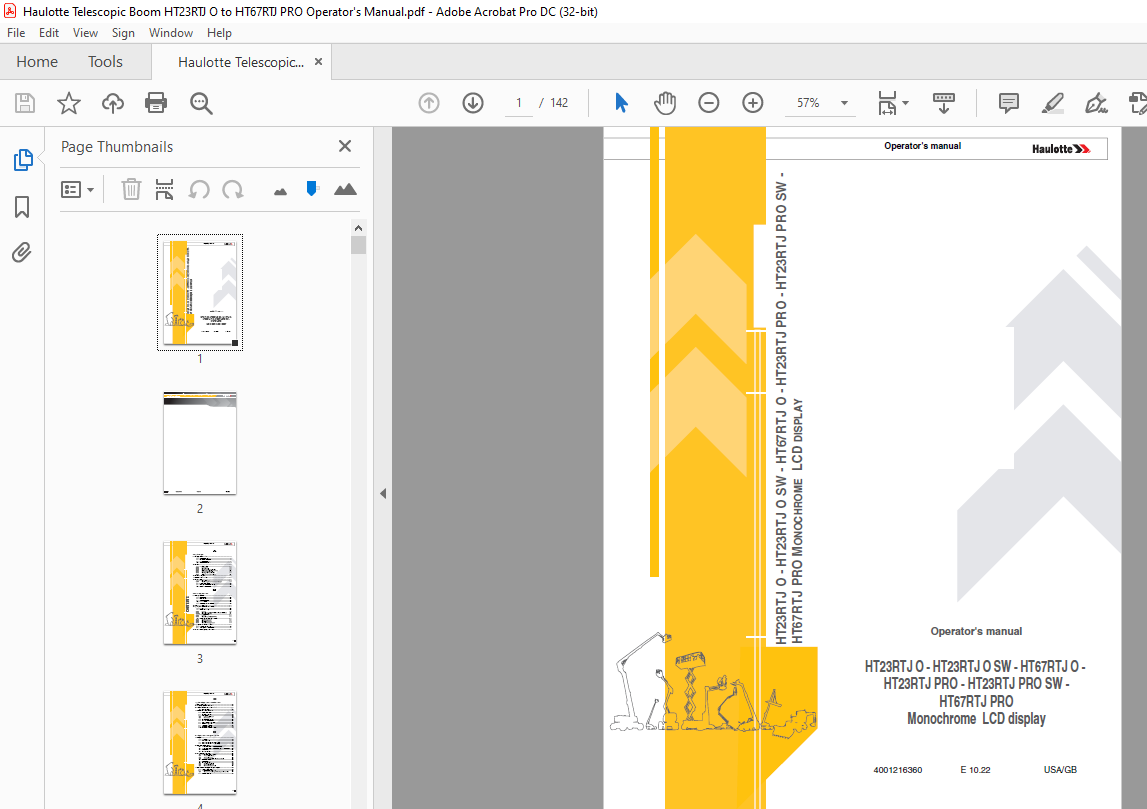Switch to the Tools tab
The width and height of the screenshot is (1147, 809).
pyautogui.click(x=105, y=62)
